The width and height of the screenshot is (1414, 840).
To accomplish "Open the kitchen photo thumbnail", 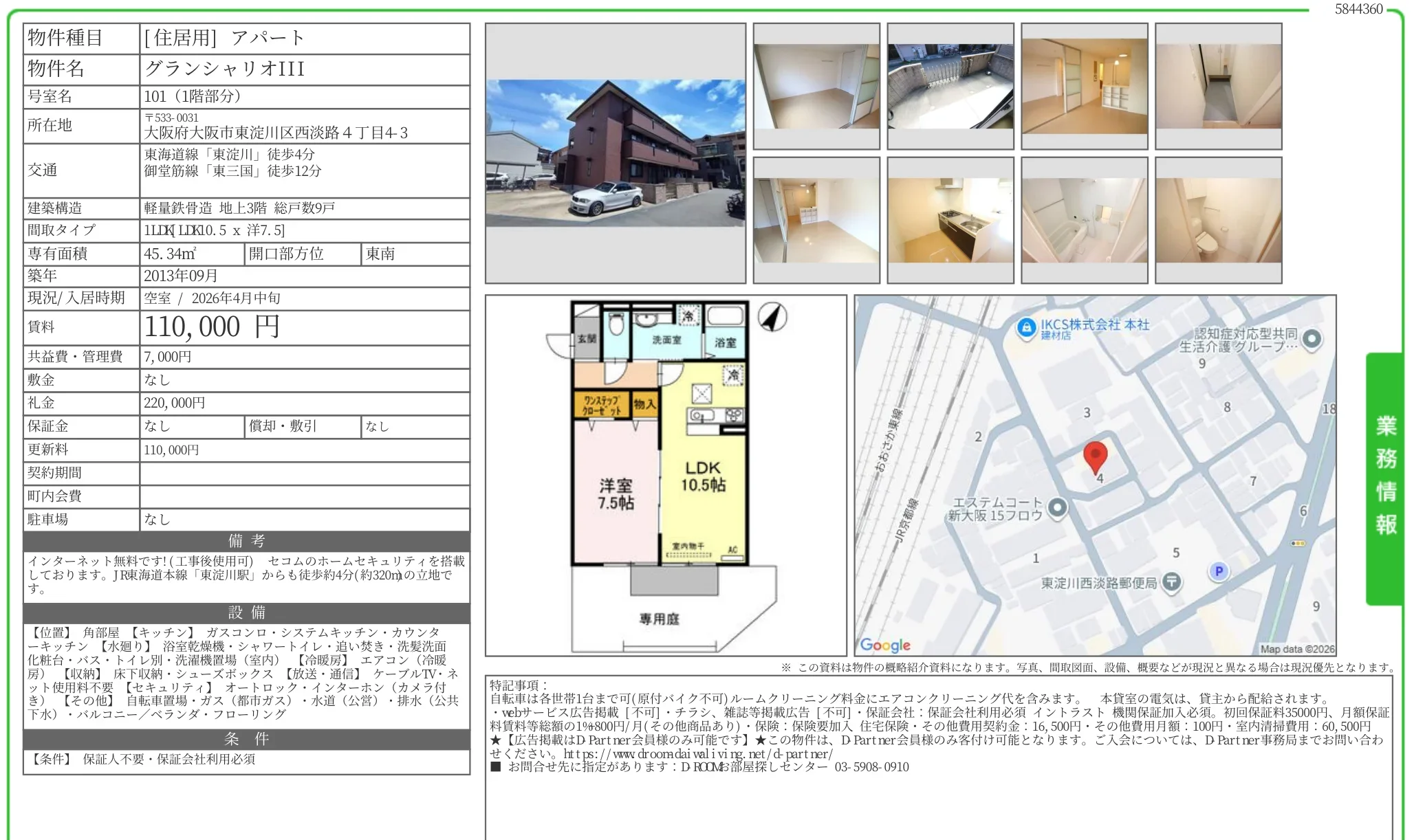I will click(950, 221).
